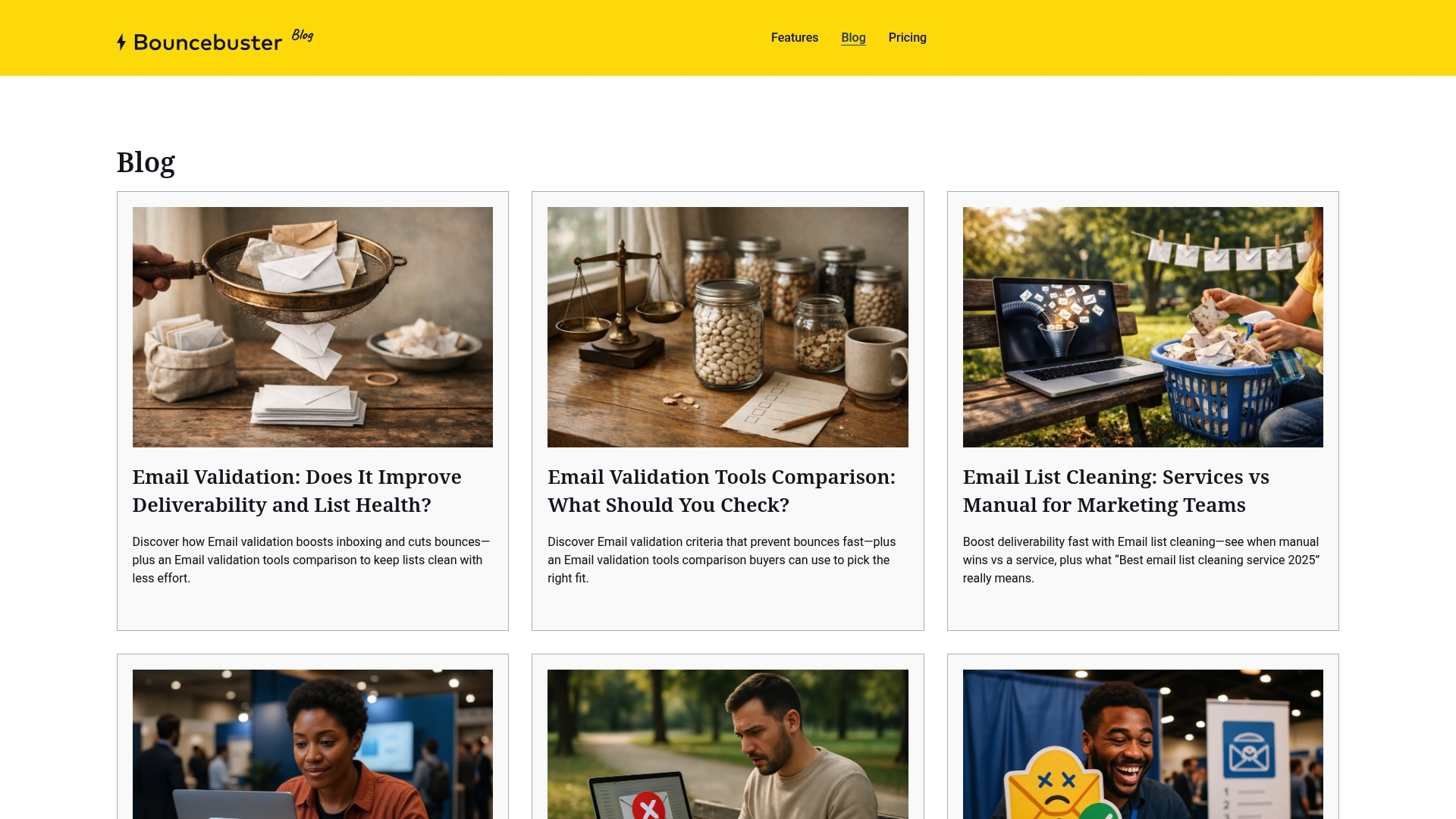Open the Bouncebuster home logo text
Image resolution: width=1456 pixels, height=819 pixels.
(208, 42)
